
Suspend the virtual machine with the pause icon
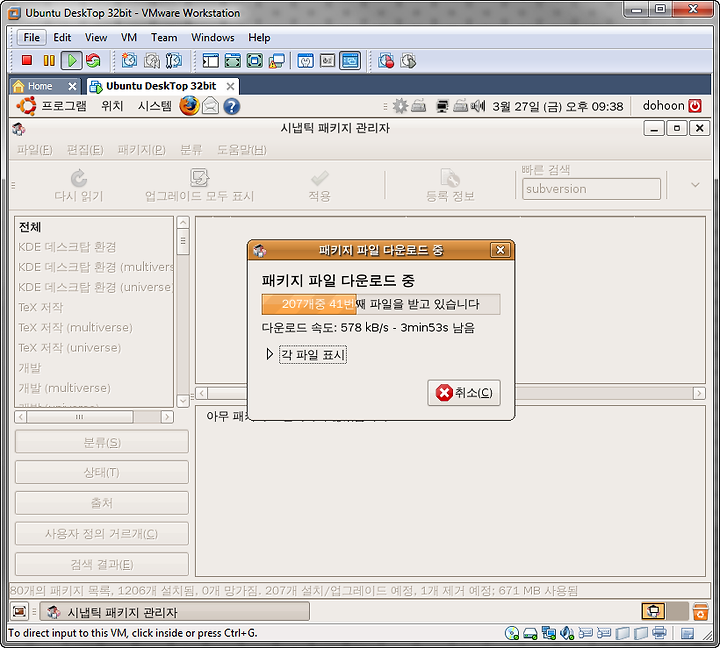tap(49, 61)
